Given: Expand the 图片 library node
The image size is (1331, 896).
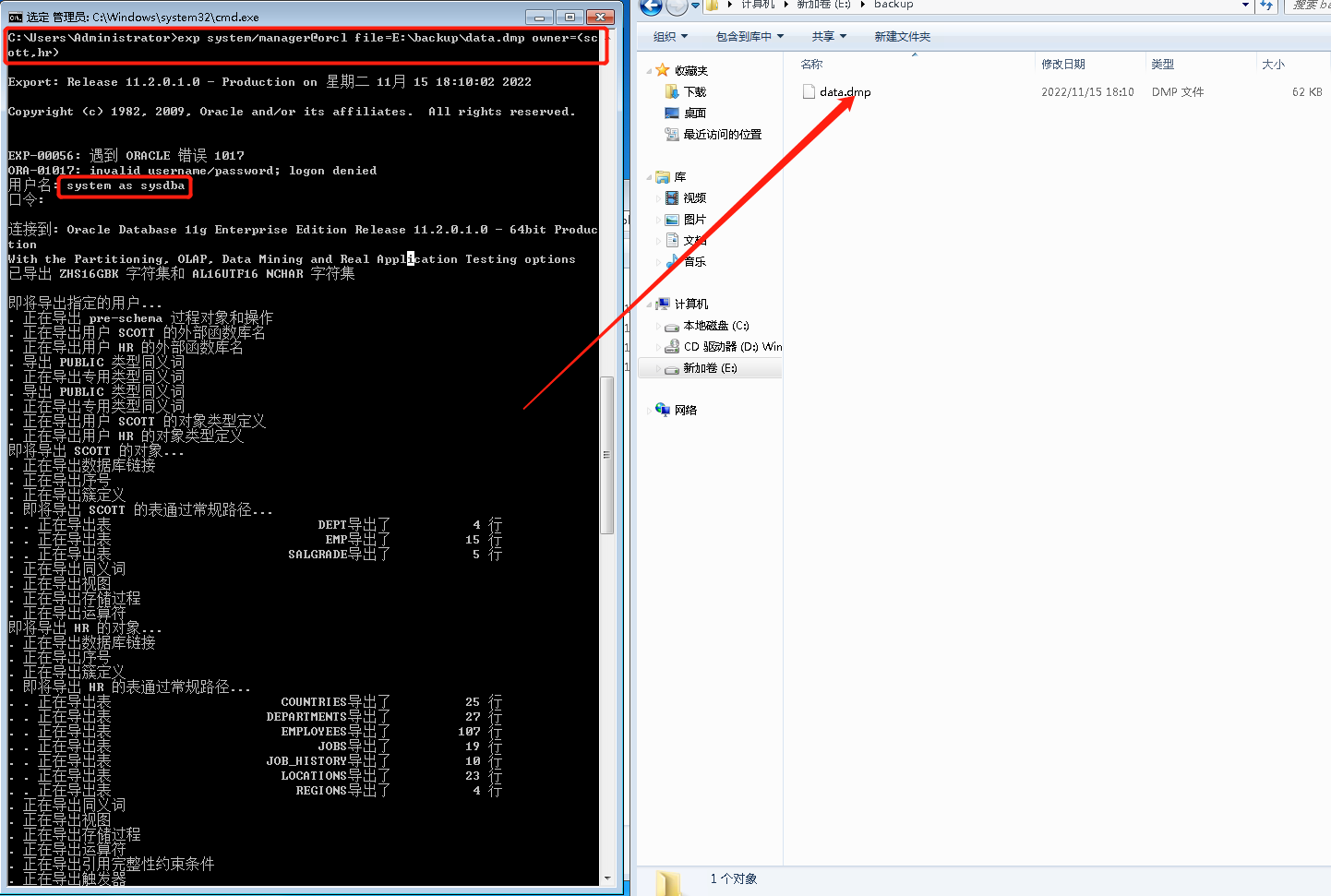Looking at the screenshot, I should click(658, 220).
